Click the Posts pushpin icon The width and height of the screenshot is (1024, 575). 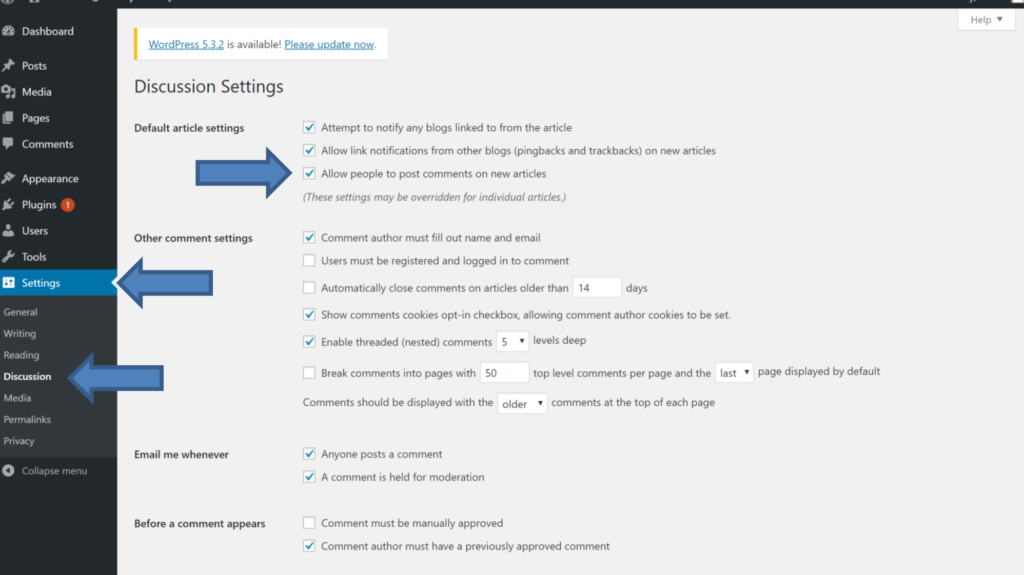pyautogui.click(x=8, y=65)
